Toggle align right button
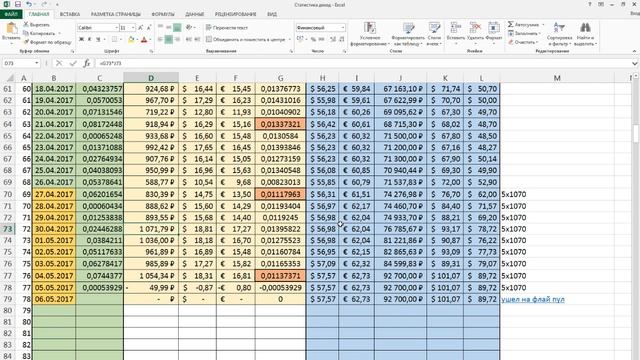The width and height of the screenshot is (640, 360). [177, 39]
